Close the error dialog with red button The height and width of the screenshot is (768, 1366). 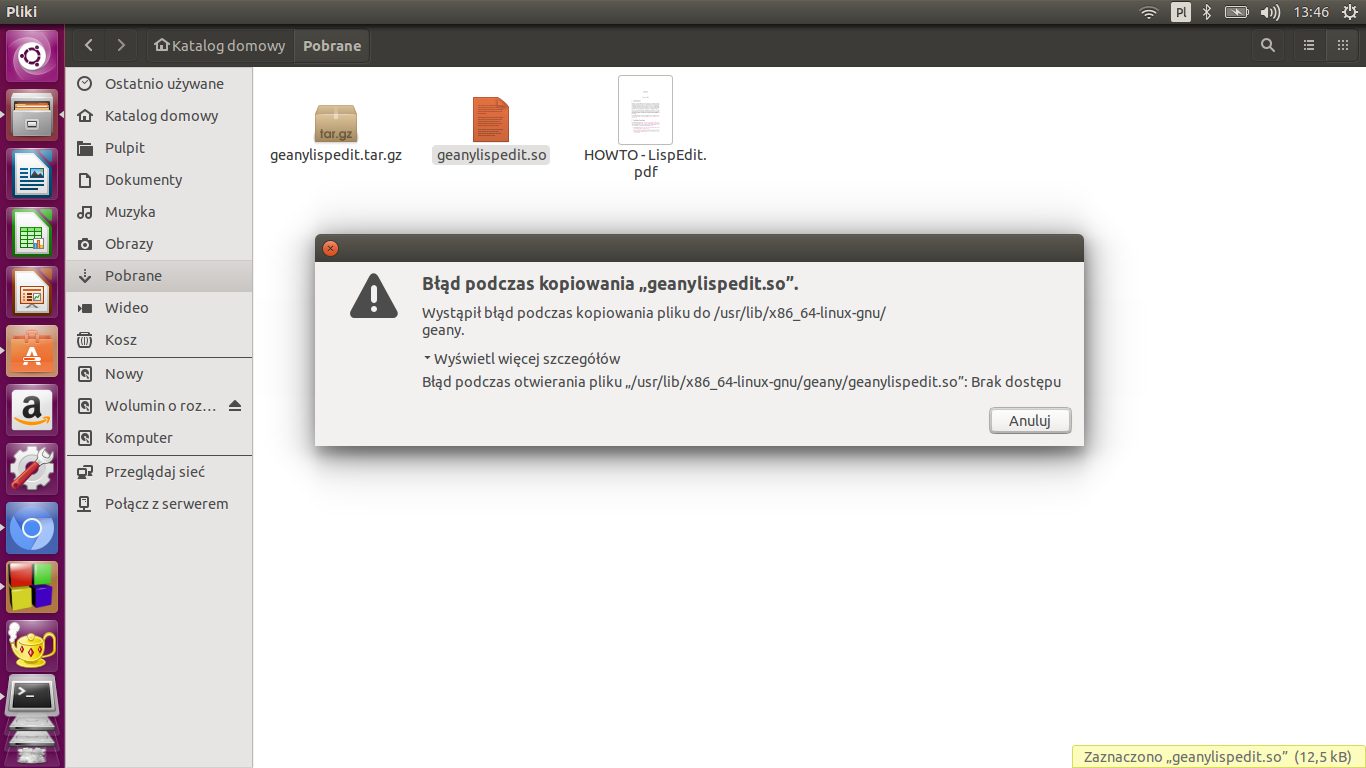pyautogui.click(x=330, y=249)
